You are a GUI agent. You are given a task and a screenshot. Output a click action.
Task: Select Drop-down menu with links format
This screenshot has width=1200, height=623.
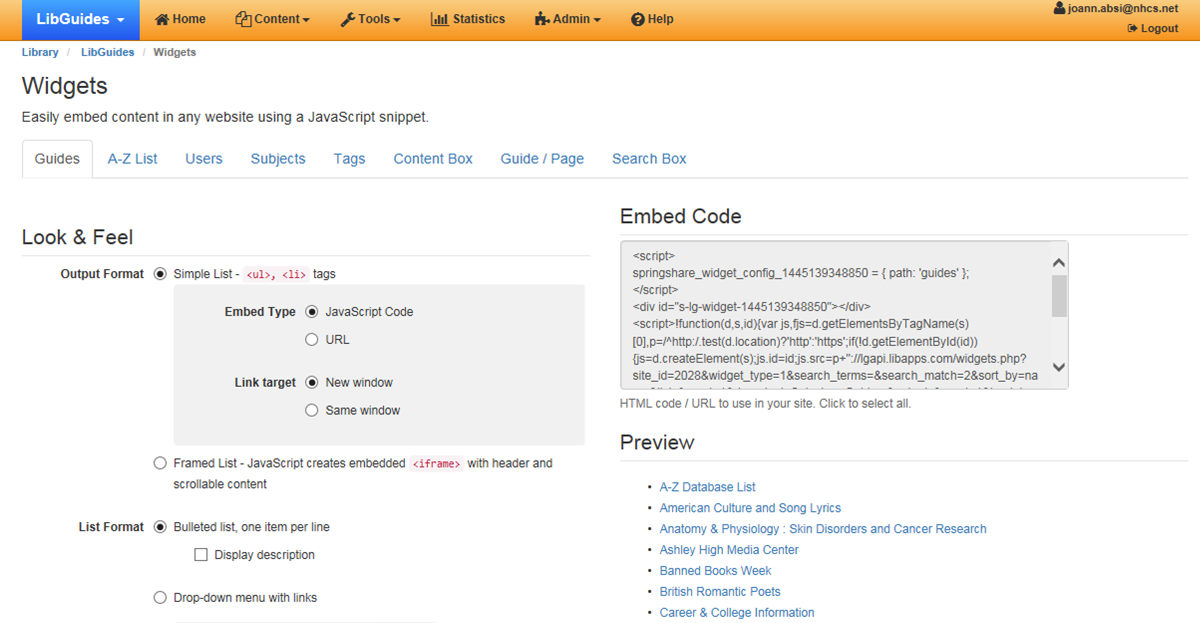pos(160,598)
